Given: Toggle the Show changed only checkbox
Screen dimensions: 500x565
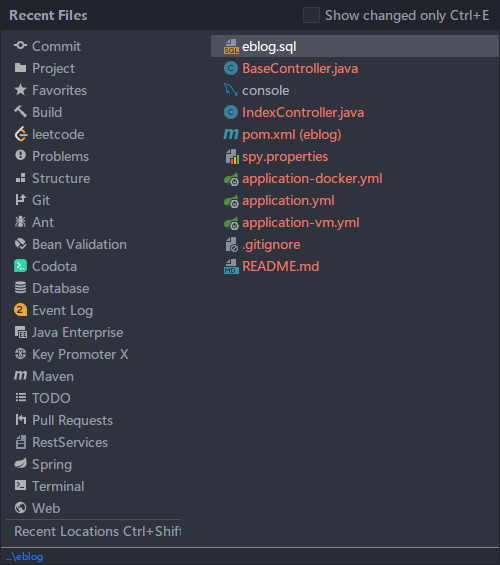Looking at the screenshot, I should 311,15.
